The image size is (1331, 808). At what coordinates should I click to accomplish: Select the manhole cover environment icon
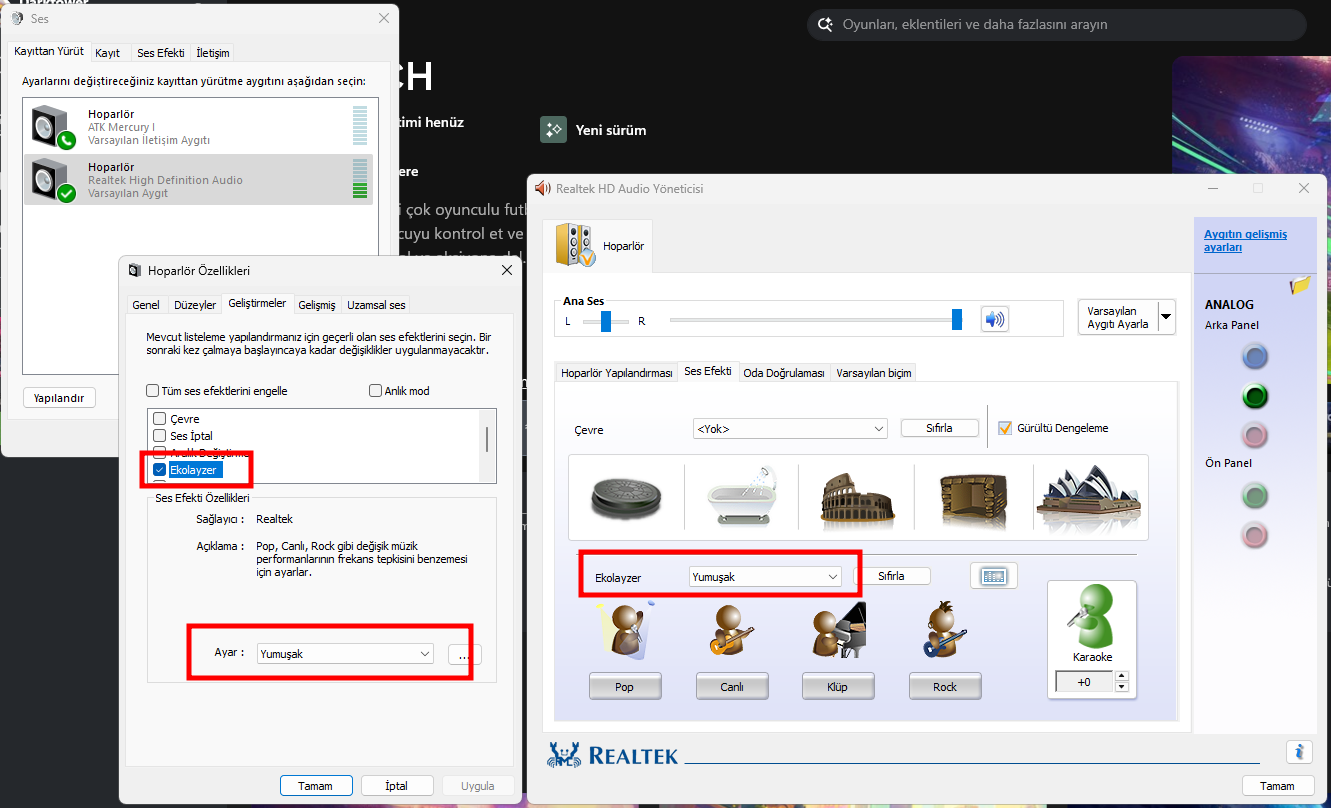click(x=627, y=498)
